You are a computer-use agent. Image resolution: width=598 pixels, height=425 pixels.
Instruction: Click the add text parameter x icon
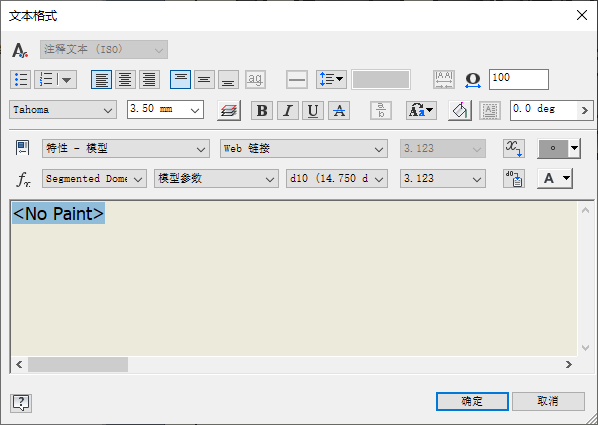(x=514, y=148)
